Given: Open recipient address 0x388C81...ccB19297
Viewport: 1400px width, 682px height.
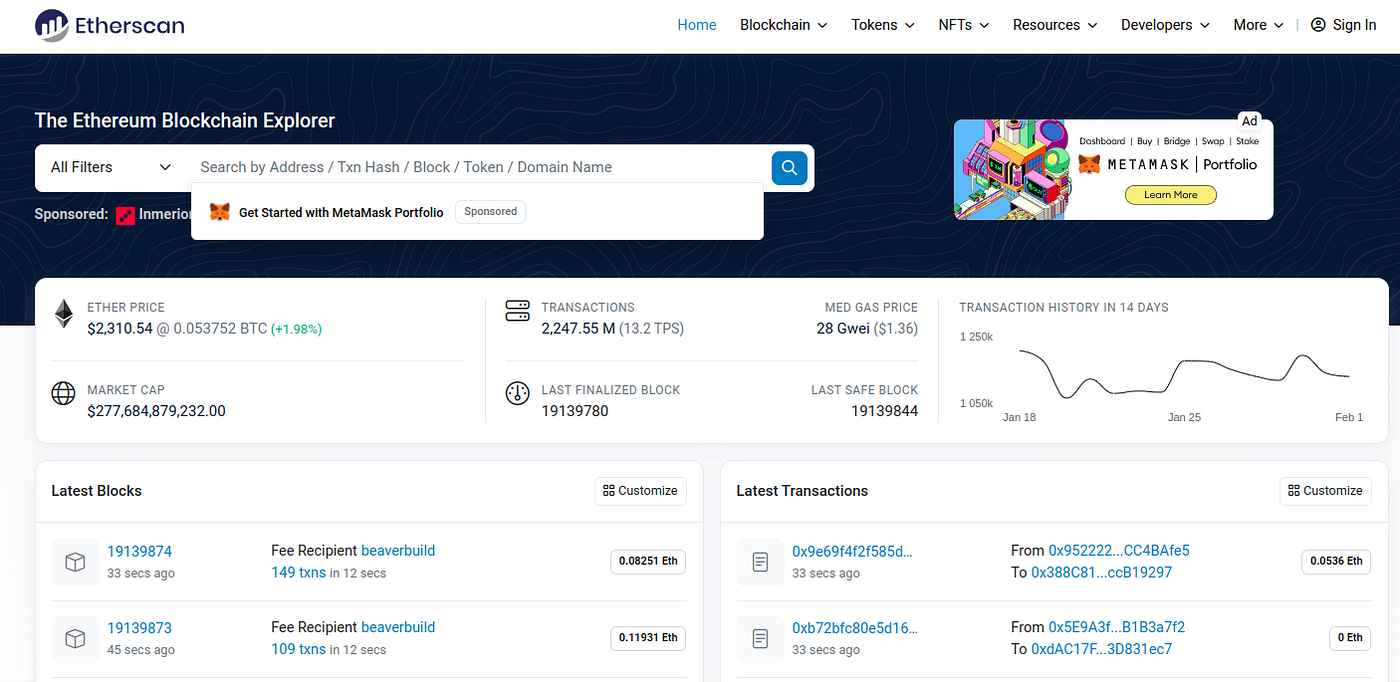Looking at the screenshot, I should (x=1102, y=573).
